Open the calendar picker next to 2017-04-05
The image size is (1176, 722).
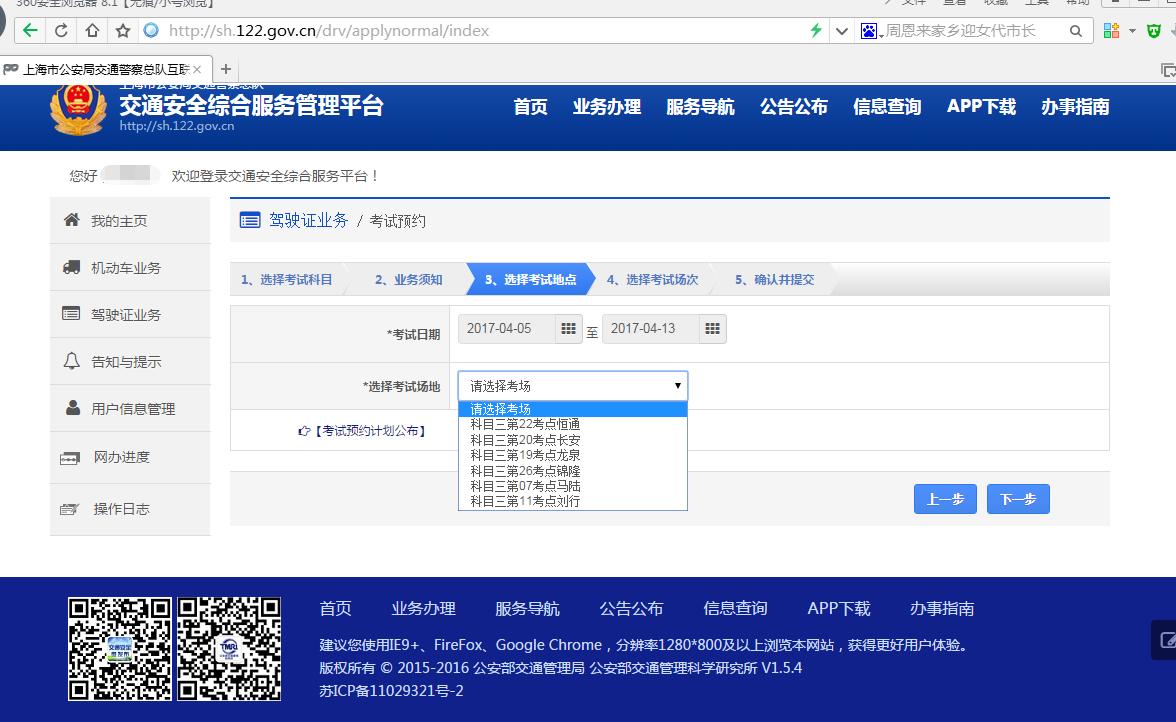569,327
